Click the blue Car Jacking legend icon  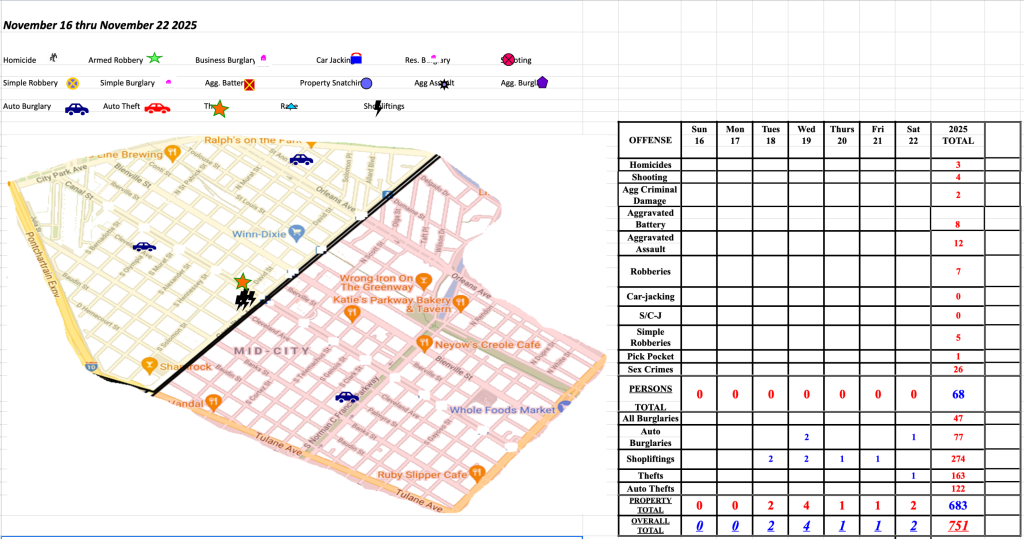coord(355,60)
